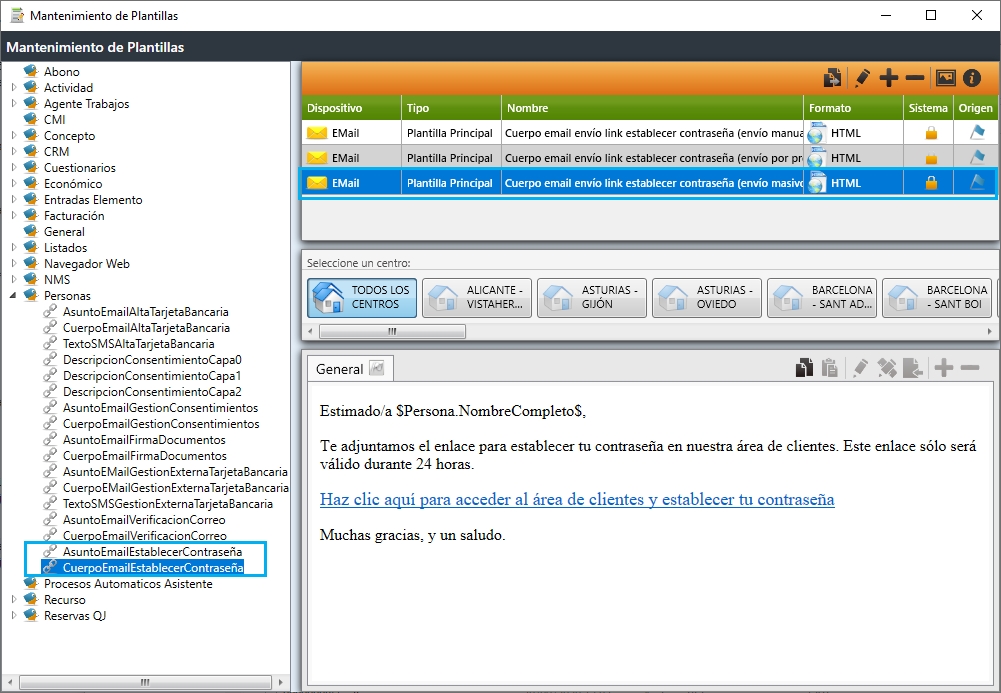The width and height of the screenshot is (1001, 693).
Task: Open the 'Haz clic aquí' password link
Action: coord(577,499)
